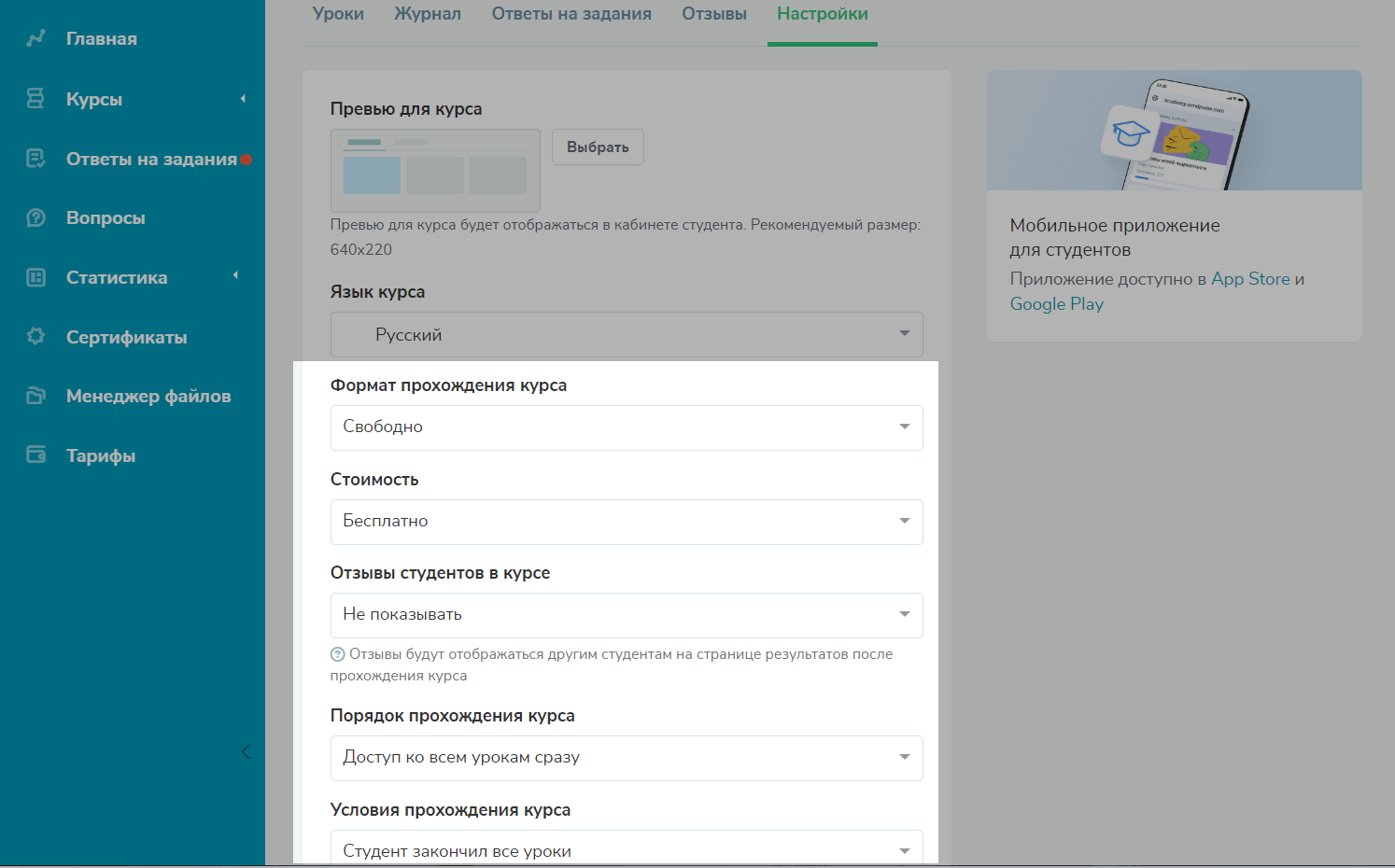Switch to the Журнал tab
1395x868 pixels.
(x=428, y=14)
